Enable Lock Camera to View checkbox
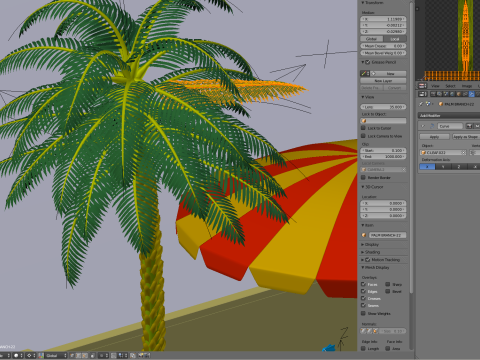This screenshot has height=360, width=480. click(363, 136)
